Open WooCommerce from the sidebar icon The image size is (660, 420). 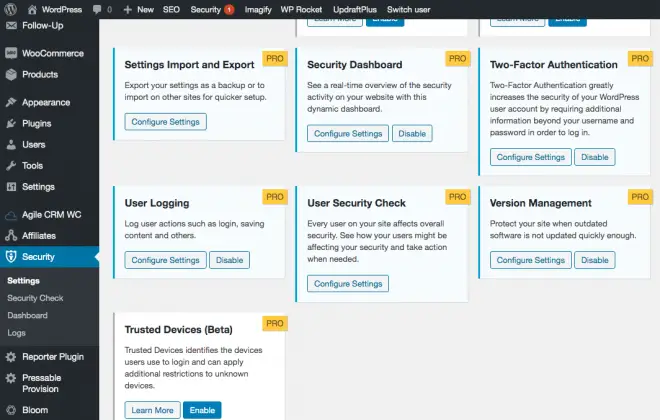[x=11, y=53]
